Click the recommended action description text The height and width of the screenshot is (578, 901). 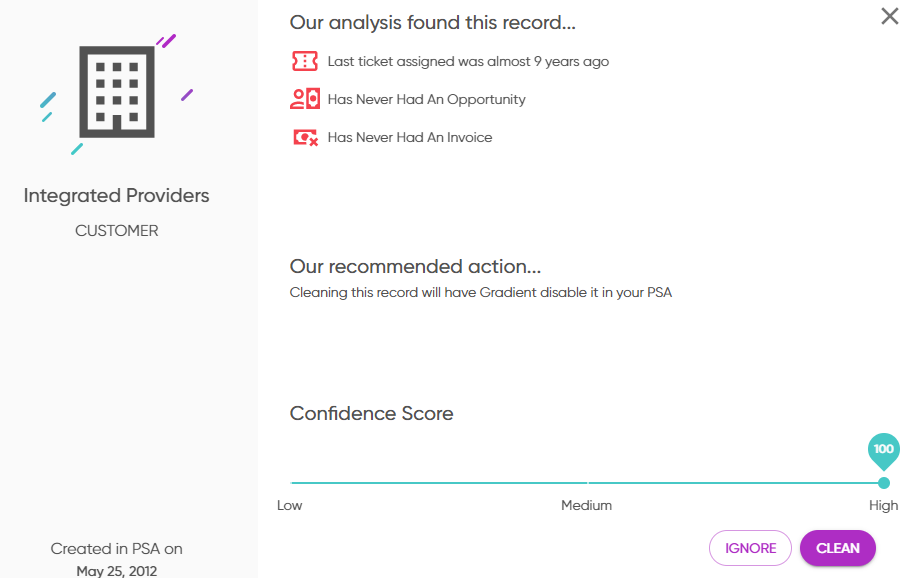(480, 292)
